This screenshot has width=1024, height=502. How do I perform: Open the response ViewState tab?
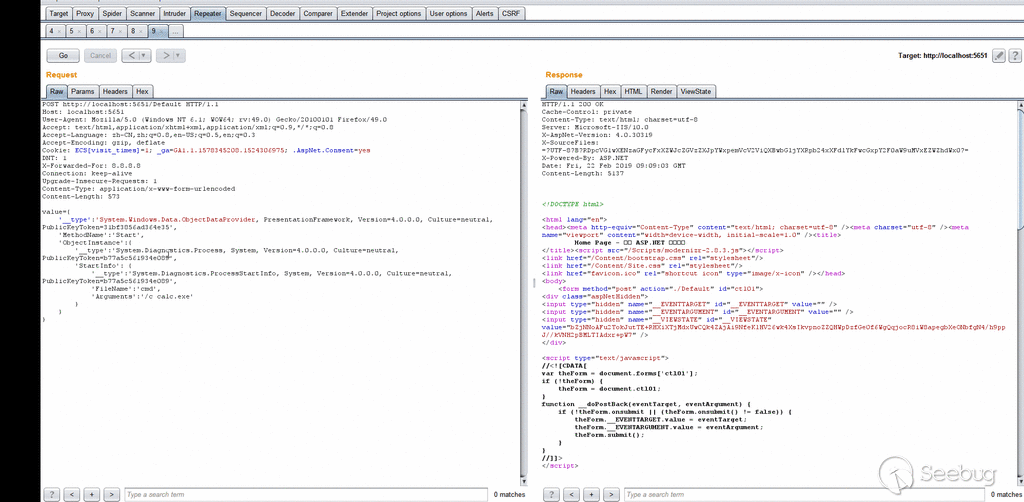click(x=695, y=91)
